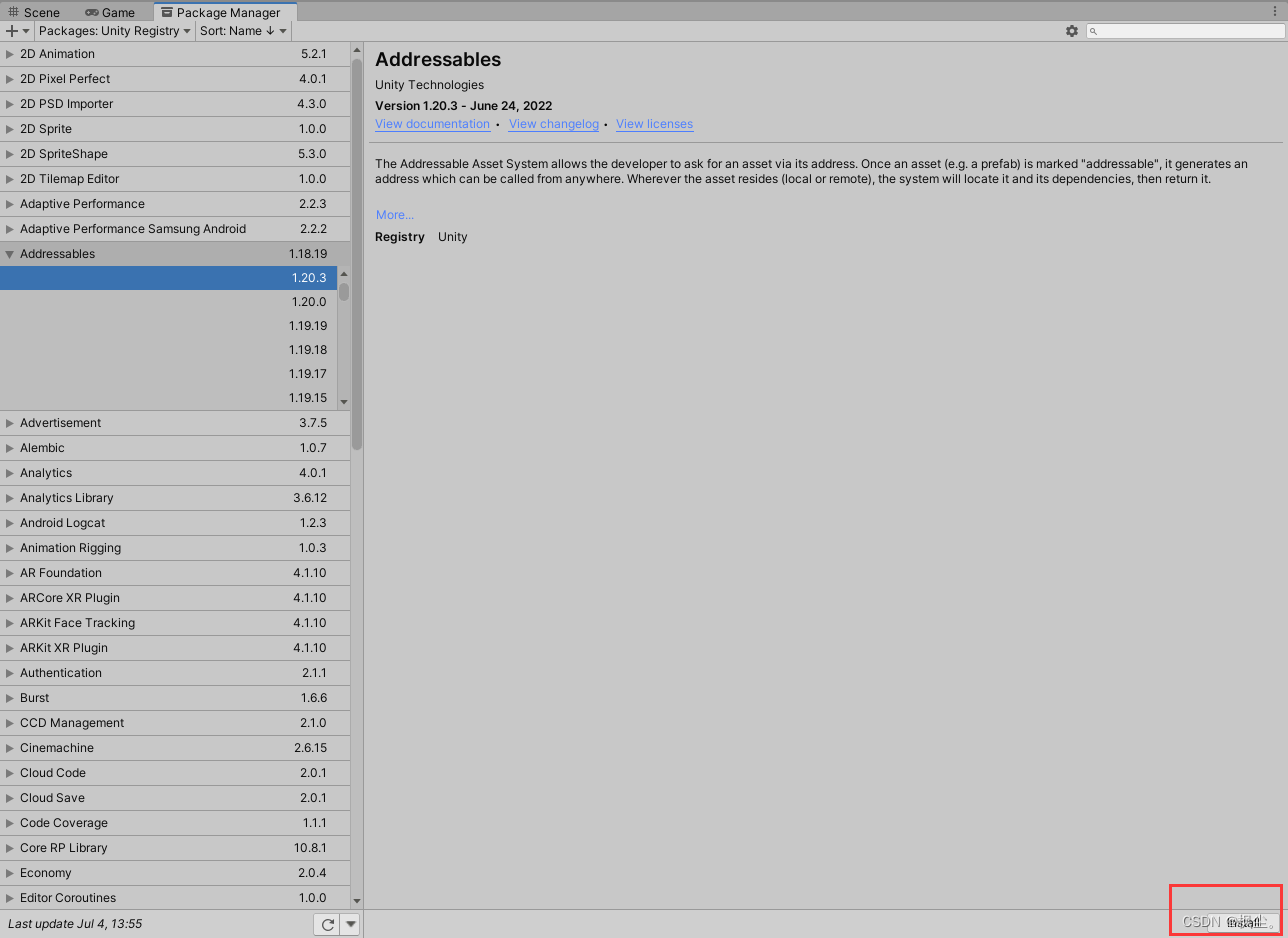1288x938 pixels.
Task: Expand the Cinemachine package entry
Action: (10, 748)
